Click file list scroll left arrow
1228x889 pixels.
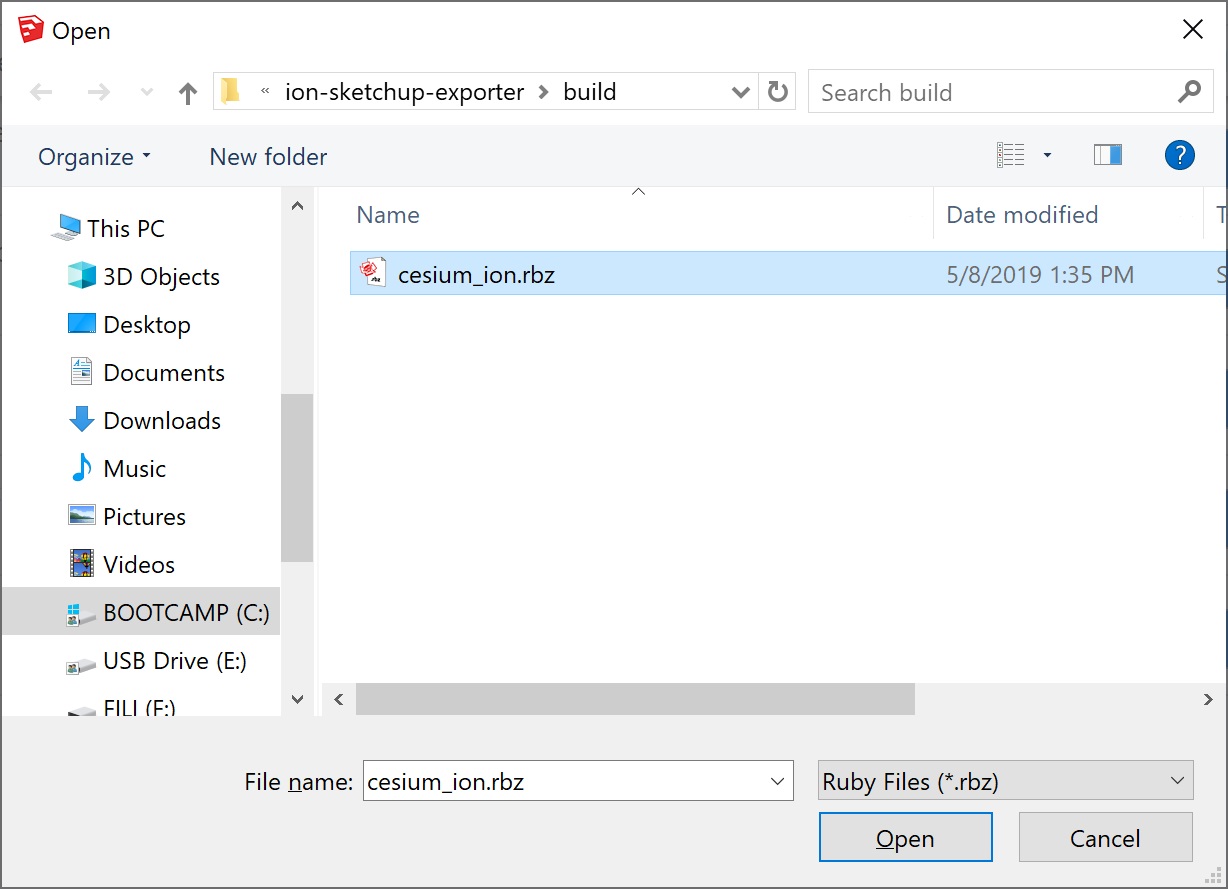coord(338,700)
